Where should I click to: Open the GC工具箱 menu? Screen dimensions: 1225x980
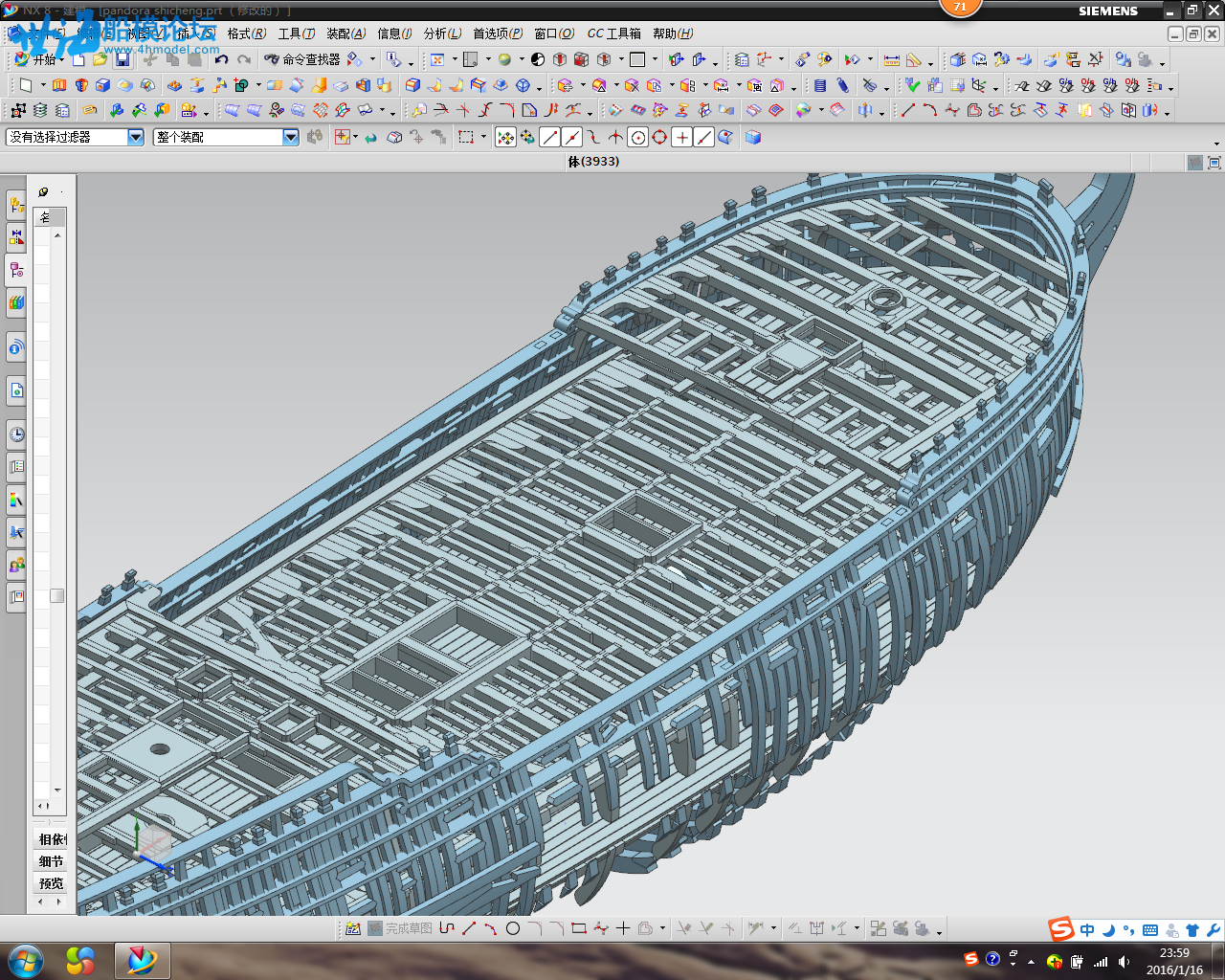[x=613, y=33]
